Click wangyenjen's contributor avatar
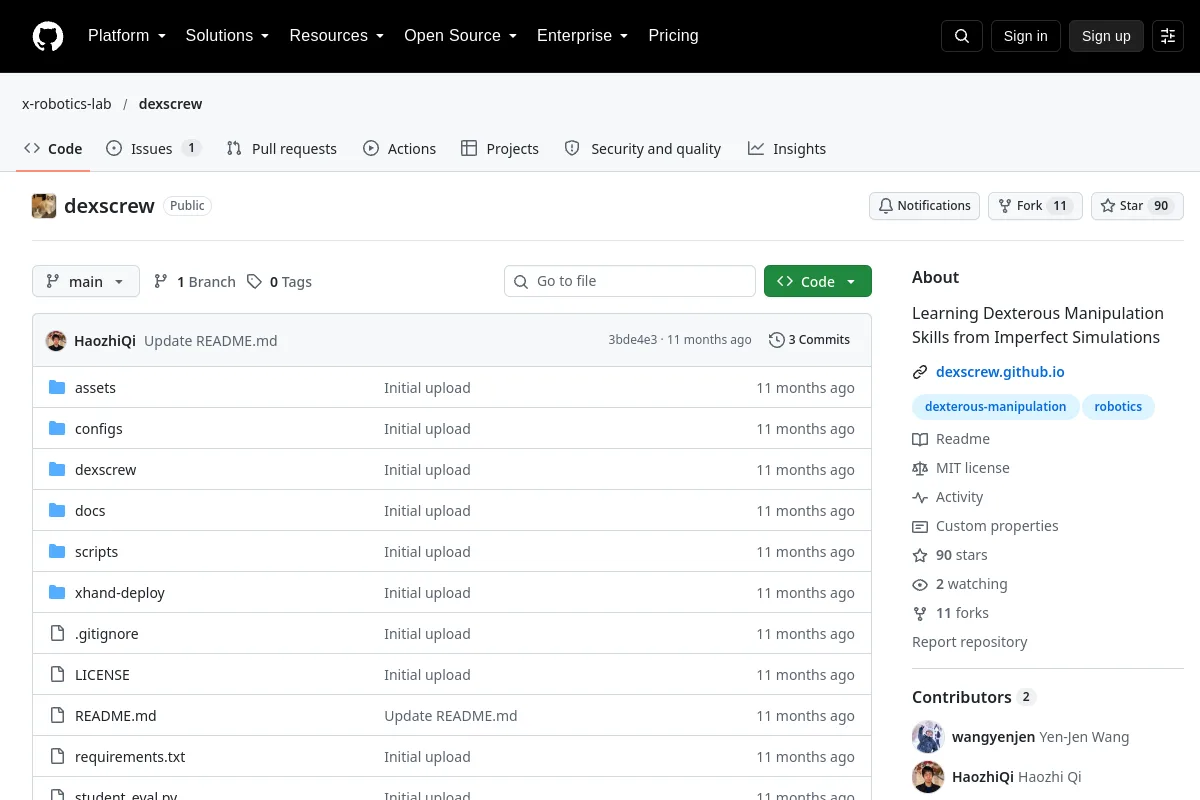This screenshot has width=1200, height=800. pyautogui.click(x=928, y=737)
